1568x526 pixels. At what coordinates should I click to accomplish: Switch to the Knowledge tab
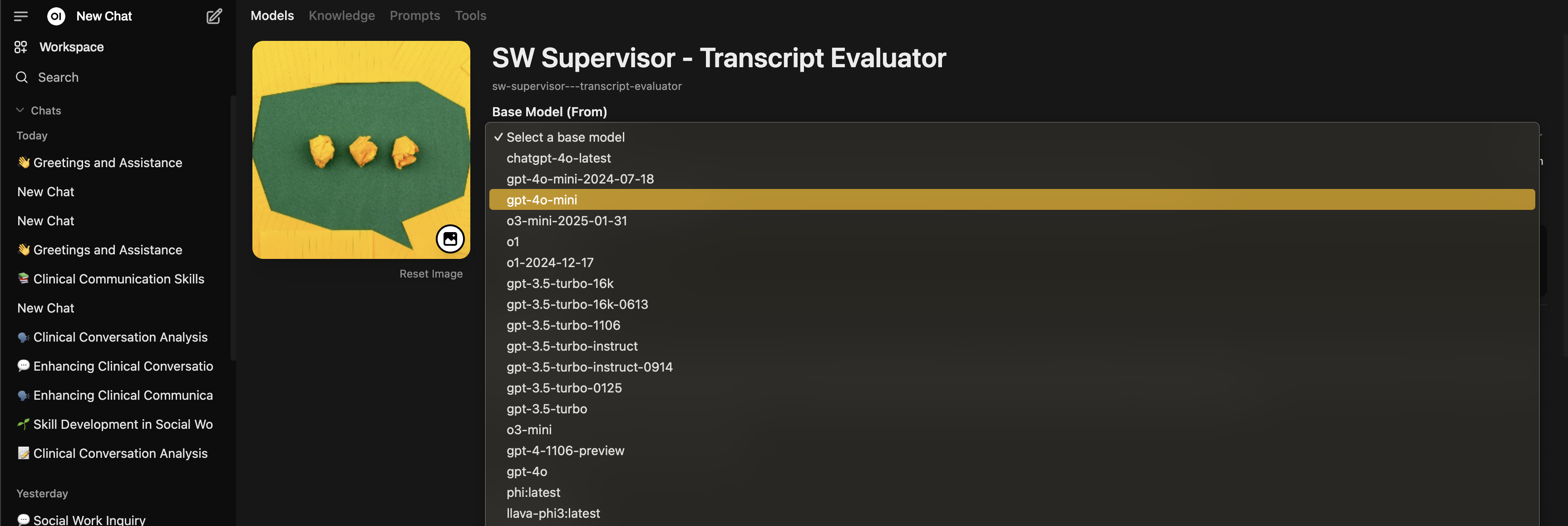(x=341, y=16)
